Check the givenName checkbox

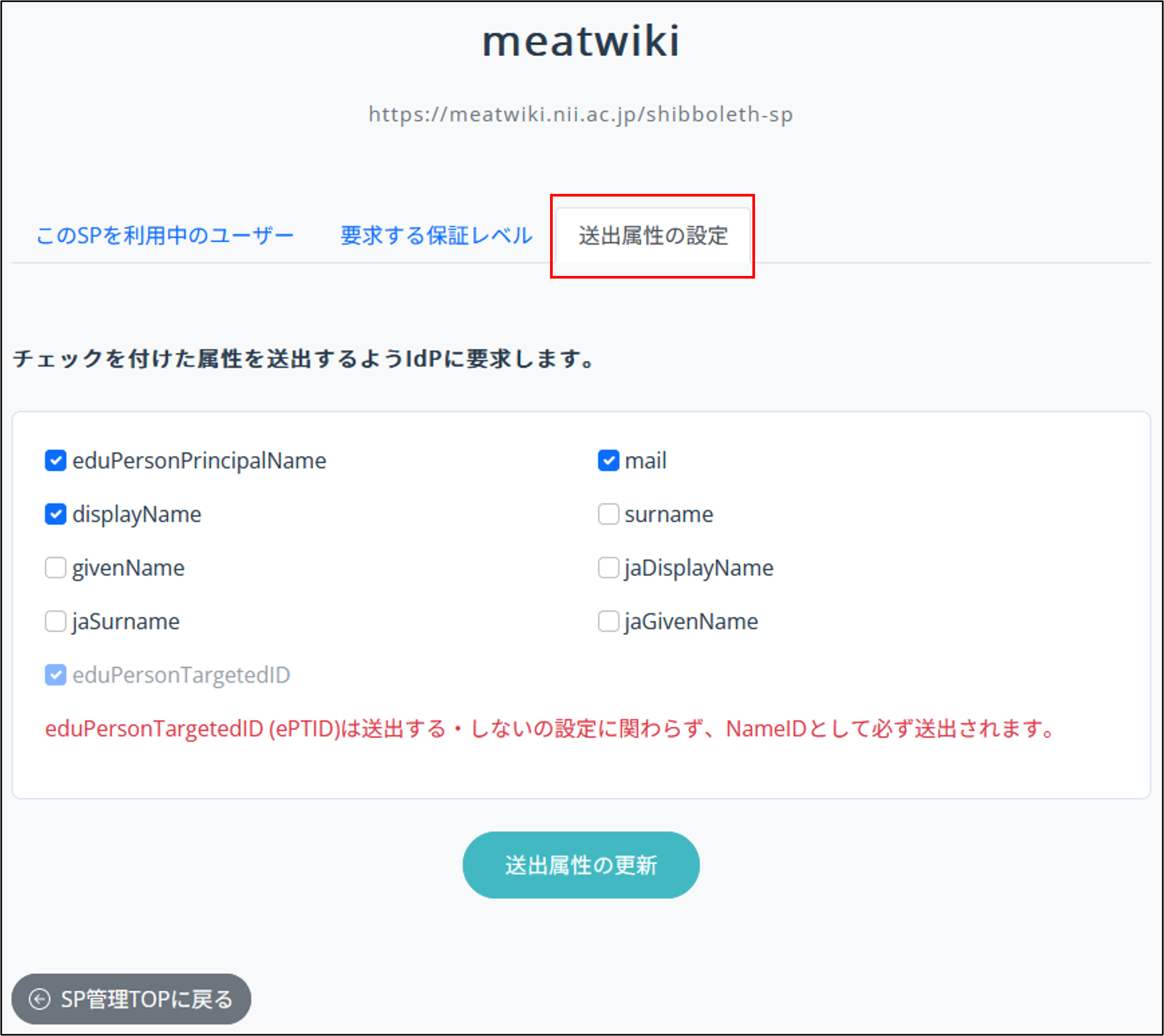click(x=55, y=568)
